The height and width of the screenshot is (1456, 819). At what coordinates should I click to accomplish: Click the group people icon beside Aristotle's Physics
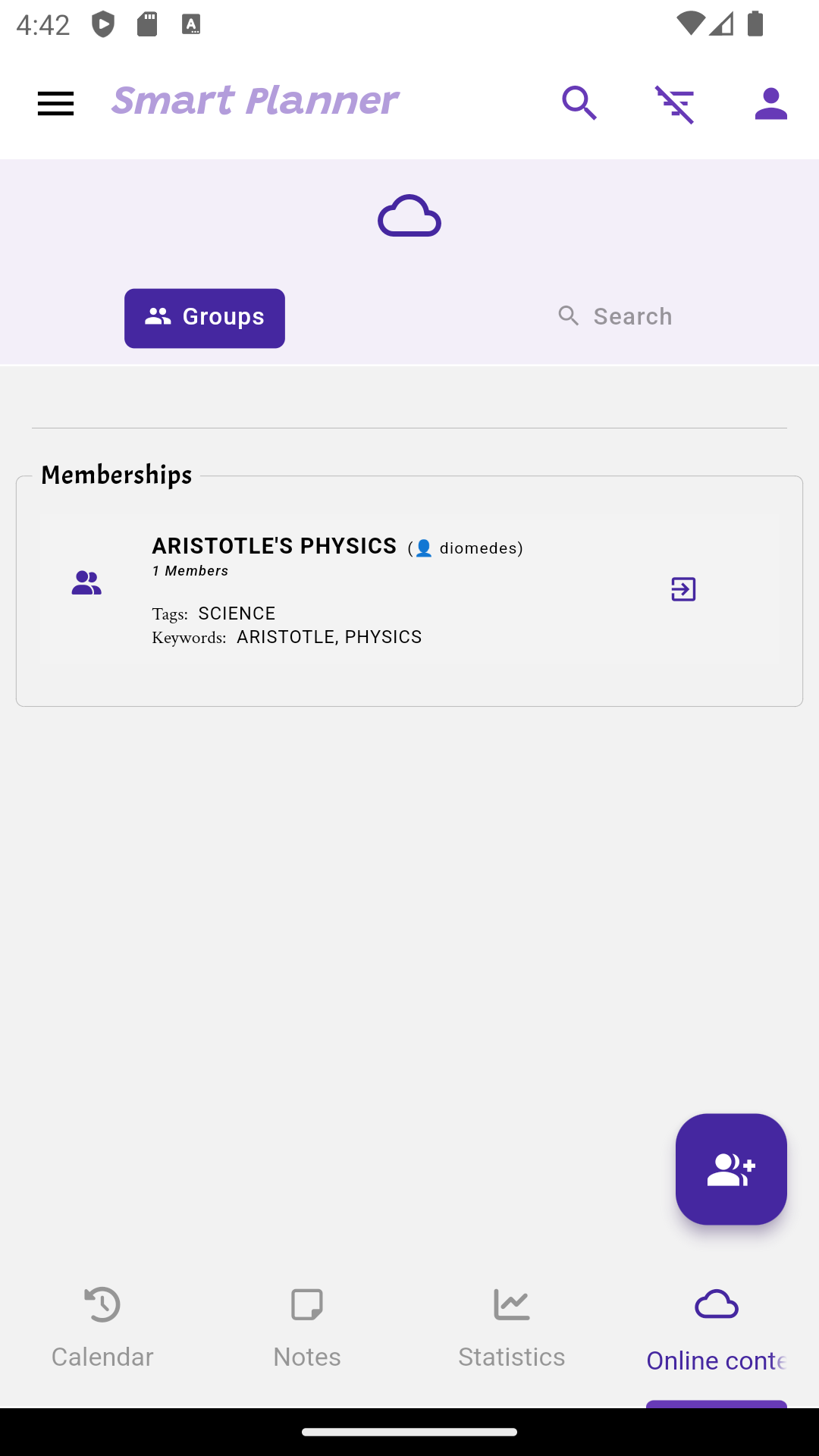coord(86,583)
